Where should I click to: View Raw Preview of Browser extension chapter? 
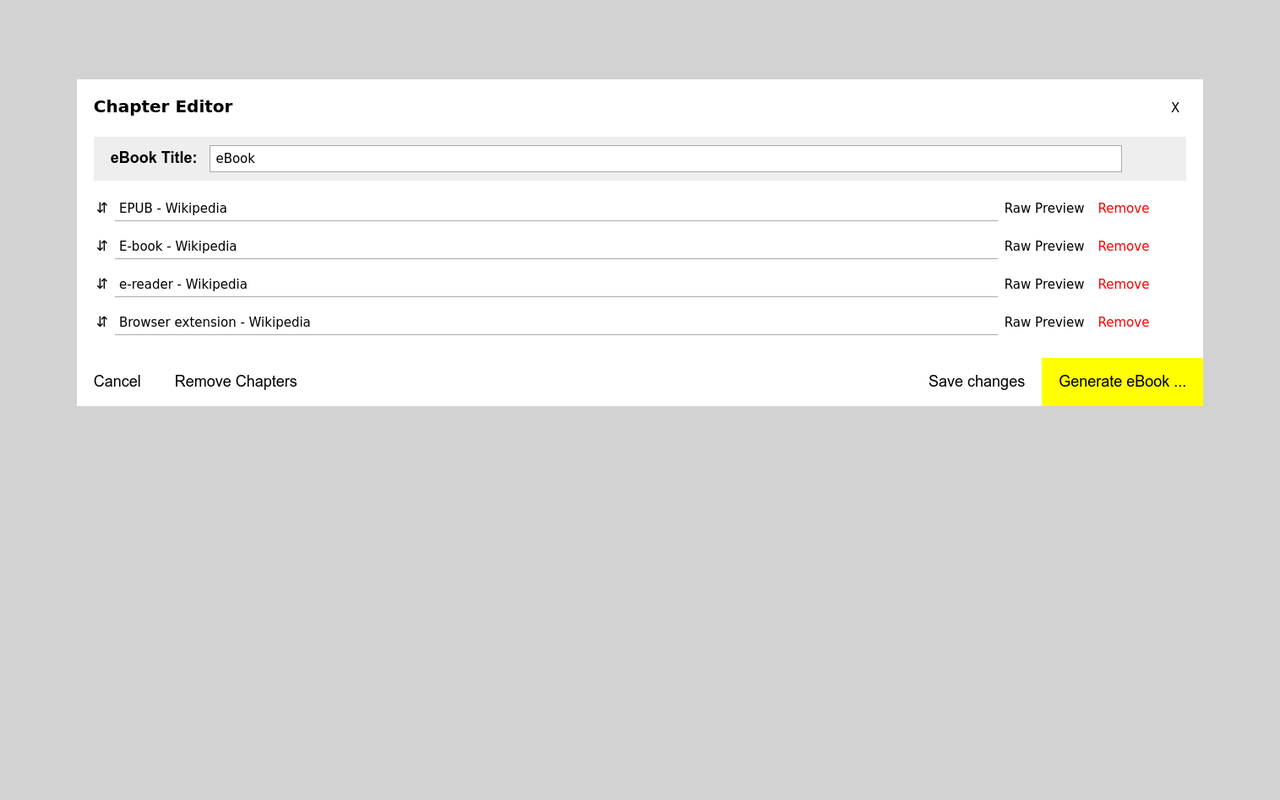[x=1044, y=322]
